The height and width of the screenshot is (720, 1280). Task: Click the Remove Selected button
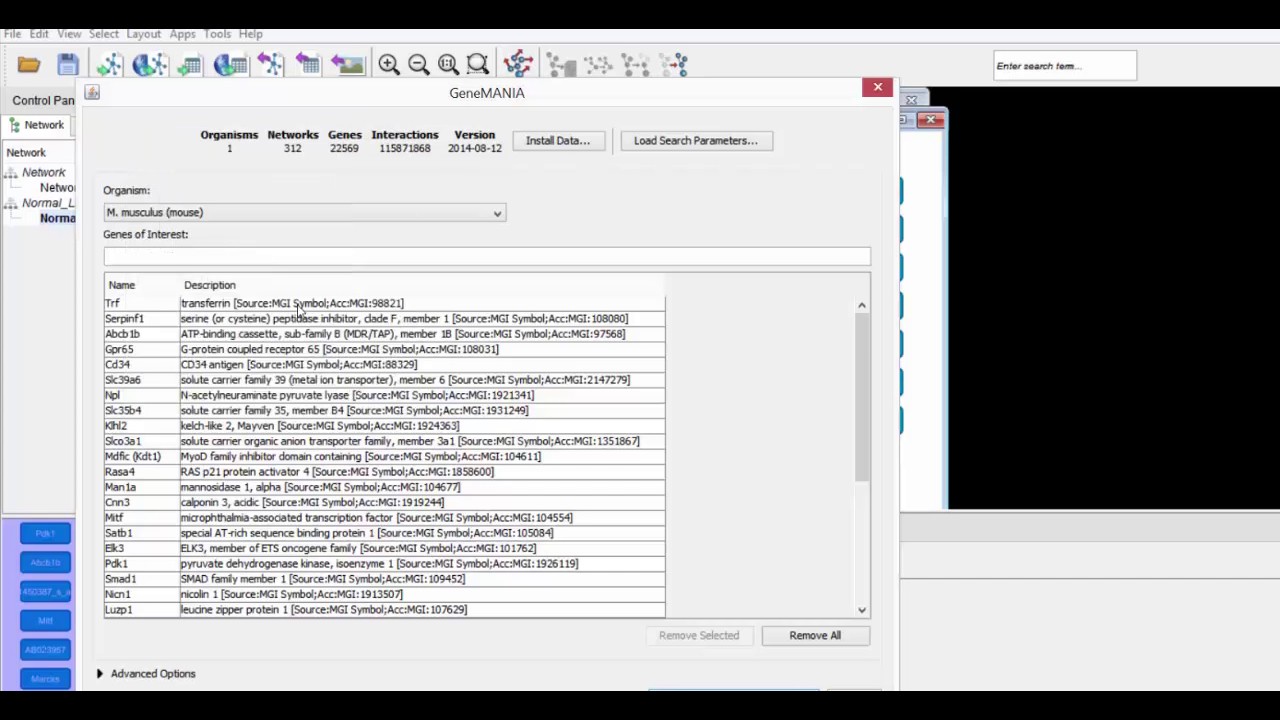(699, 636)
